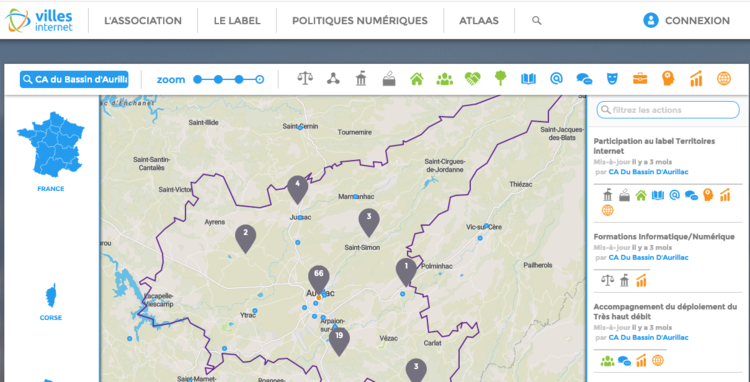Select the green house category icon

point(417,78)
